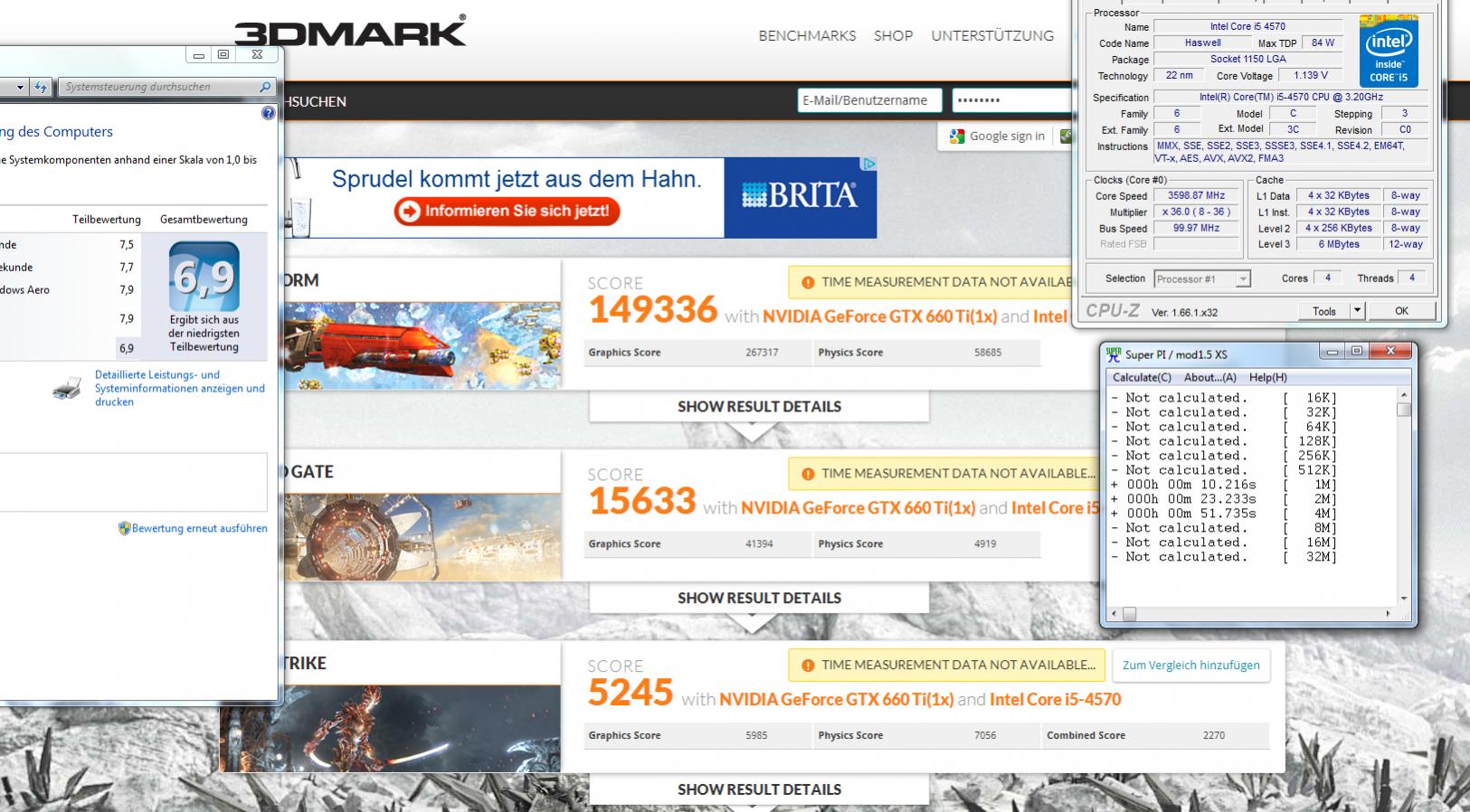Click the Intel inside Core i5 logo in CPU-Z
1470x812 pixels.
[1389, 53]
